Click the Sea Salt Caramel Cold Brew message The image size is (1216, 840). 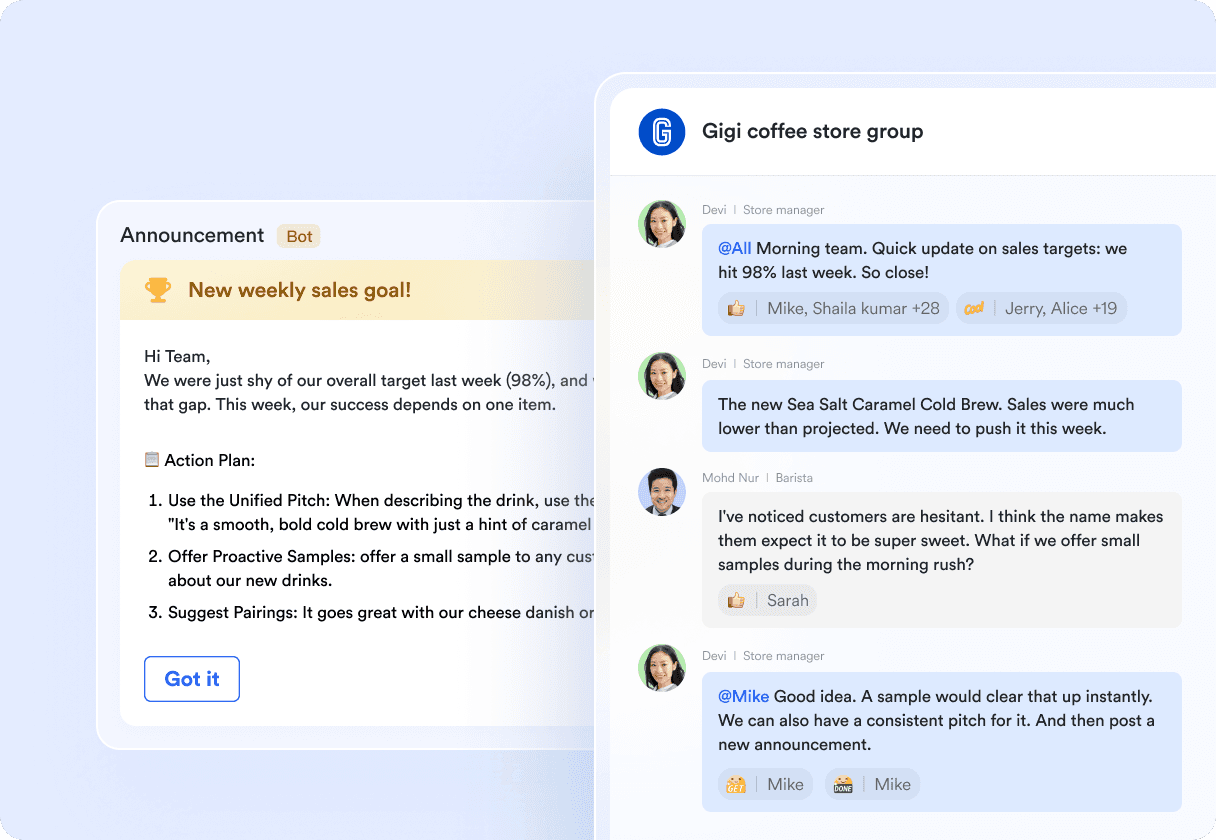942,416
